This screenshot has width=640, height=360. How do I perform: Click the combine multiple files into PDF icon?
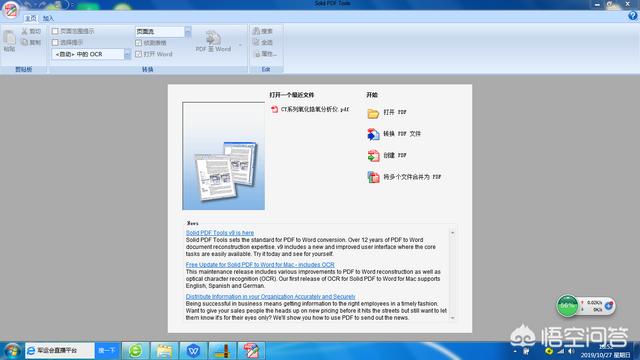click(x=373, y=177)
